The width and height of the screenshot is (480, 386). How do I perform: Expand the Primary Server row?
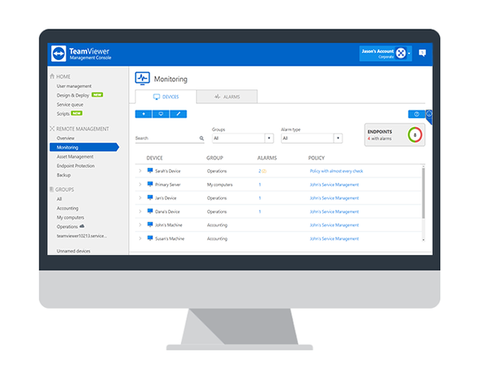tap(140, 184)
